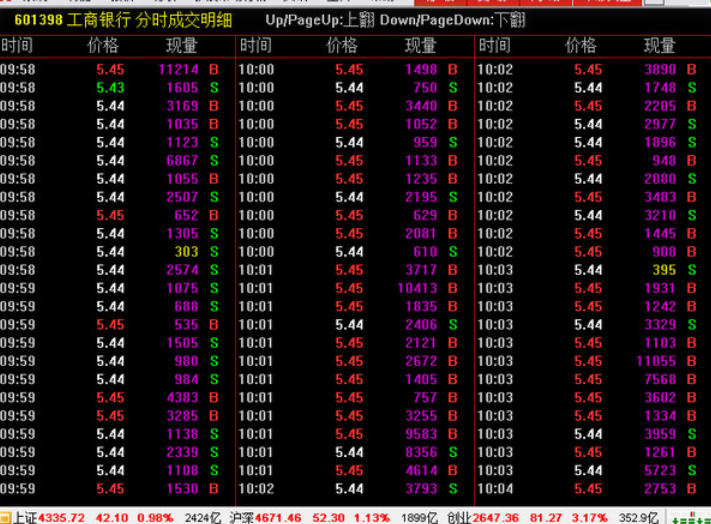Click the first column's 时间 header

point(17,45)
